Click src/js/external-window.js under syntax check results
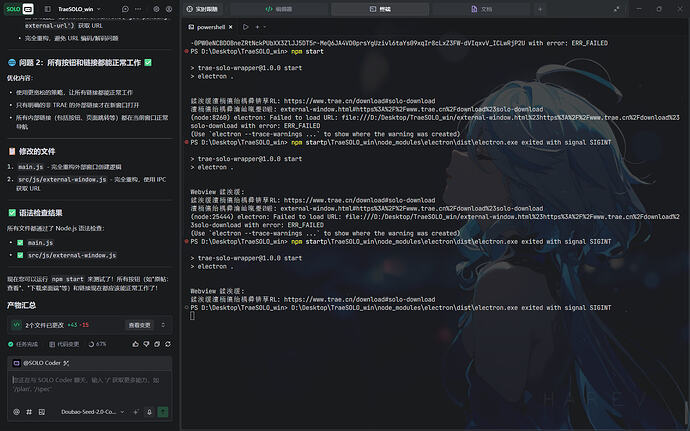Viewport: 690px width, 431px height. [x=72, y=255]
